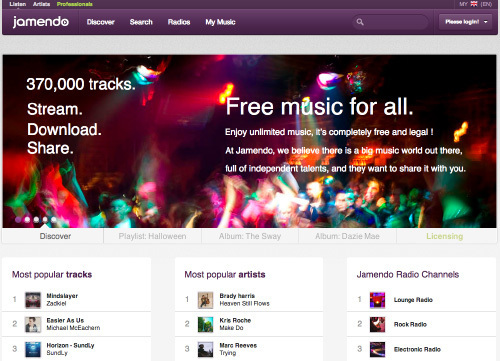Open Electronic Radio link
The width and height of the screenshot is (500, 361).
(x=417, y=349)
